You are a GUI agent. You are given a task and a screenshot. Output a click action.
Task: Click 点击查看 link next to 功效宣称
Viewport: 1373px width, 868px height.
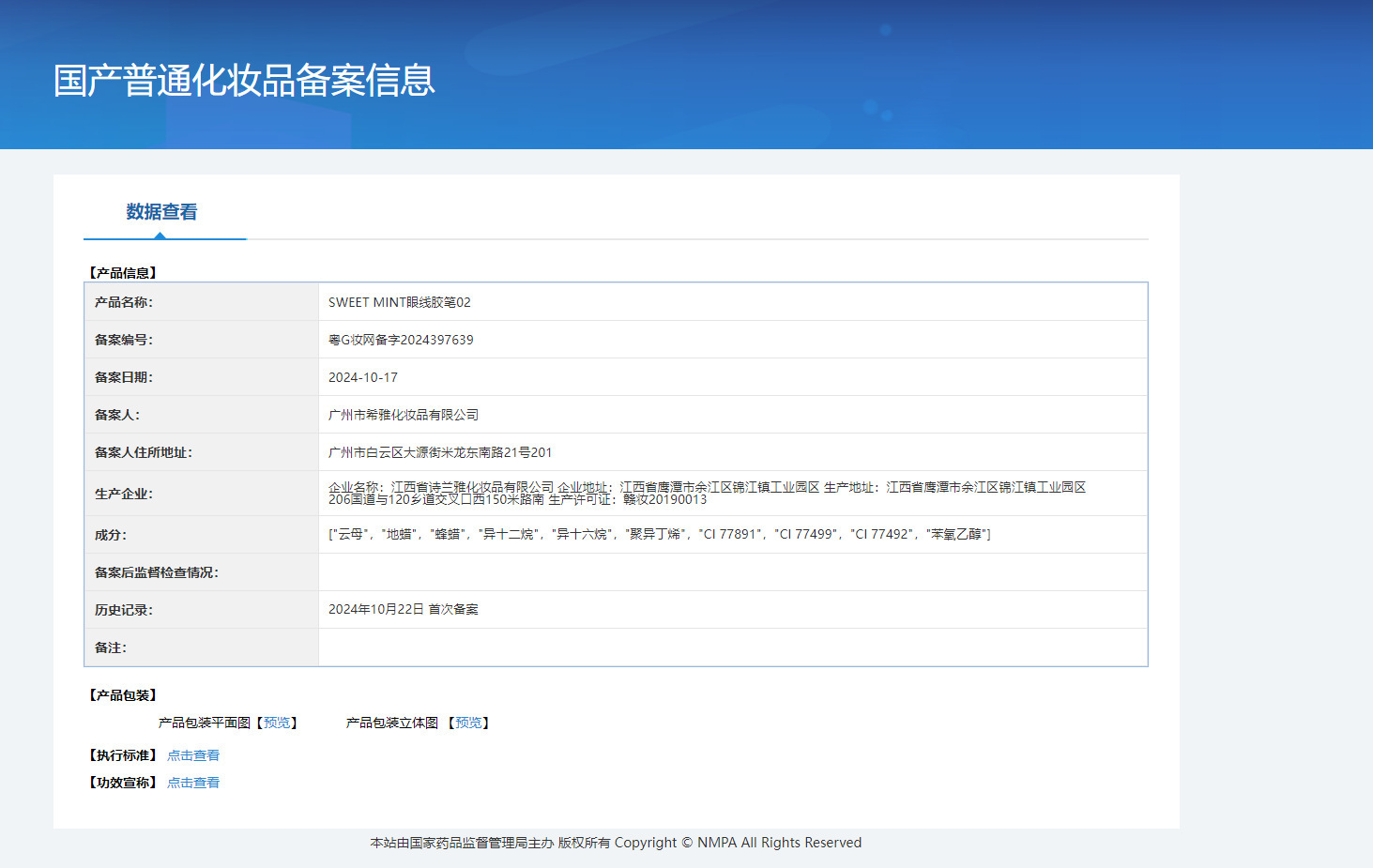coord(193,783)
